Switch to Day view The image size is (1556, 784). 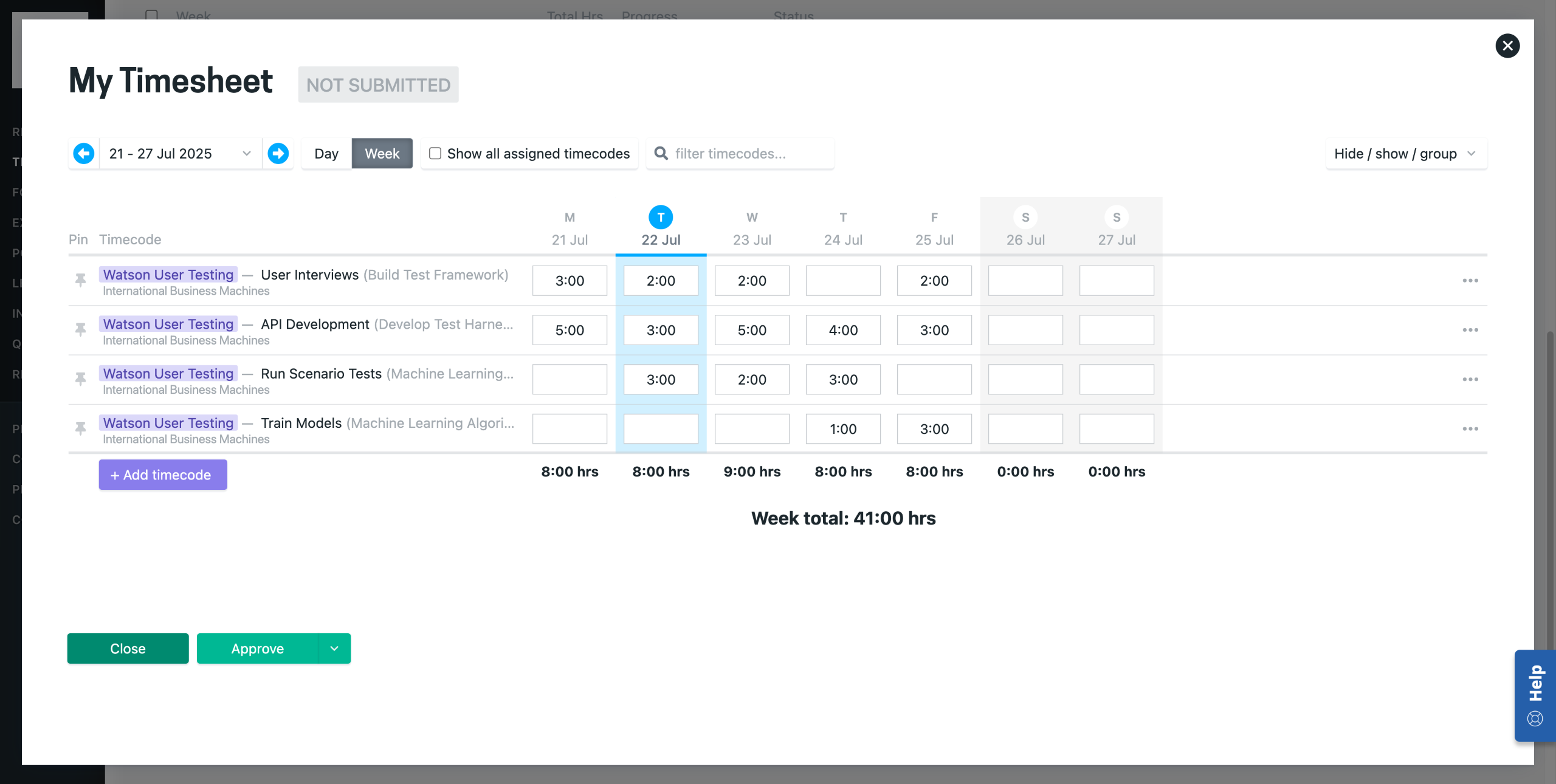(x=326, y=153)
